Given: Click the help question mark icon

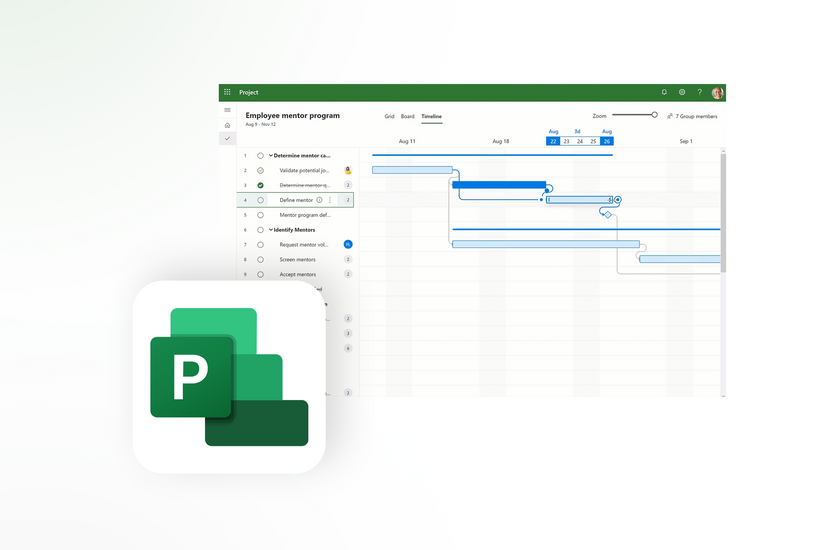Looking at the screenshot, I should [699, 92].
